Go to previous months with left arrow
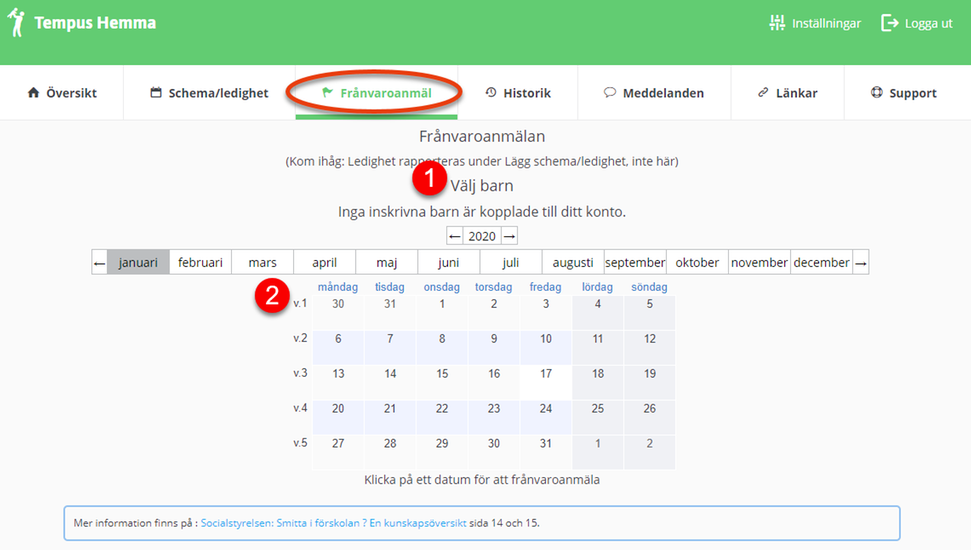The image size is (971, 550). click(x=99, y=263)
